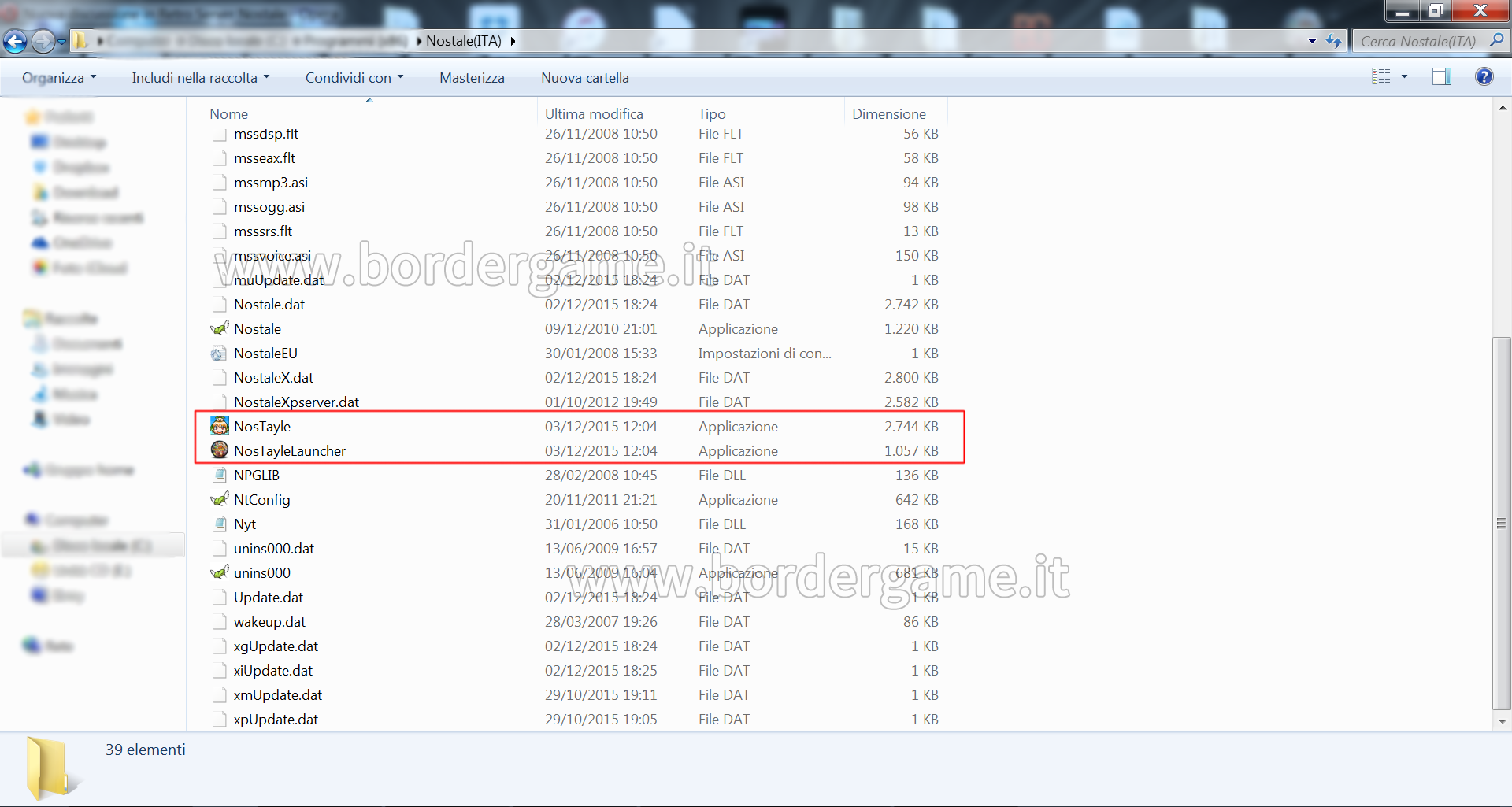Click the search magnifier icon

[x=1496, y=41]
